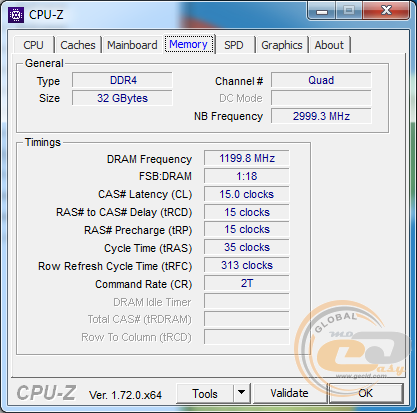Switch to the CPU tab
Screen dimensions: 417x413
pyautogui.click(x=33, y=45)
